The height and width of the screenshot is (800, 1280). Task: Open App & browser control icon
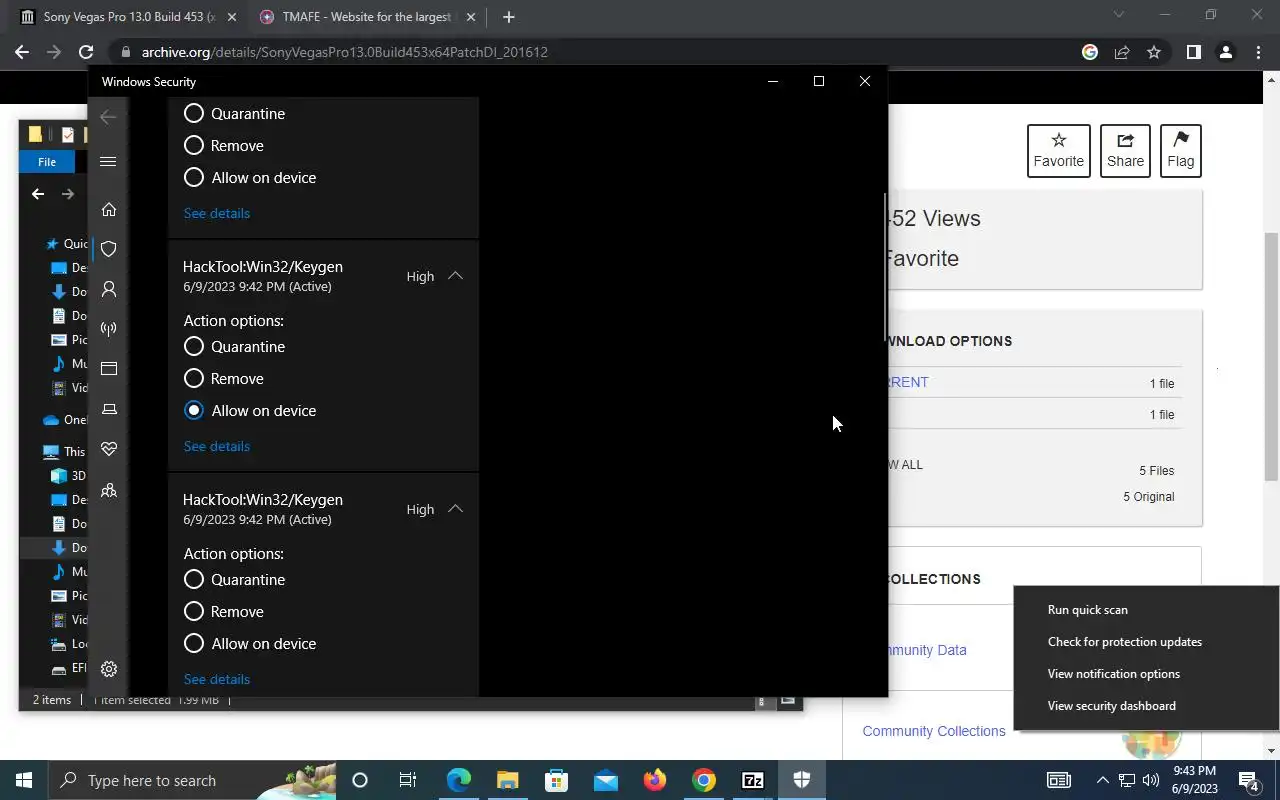point(109,369)
